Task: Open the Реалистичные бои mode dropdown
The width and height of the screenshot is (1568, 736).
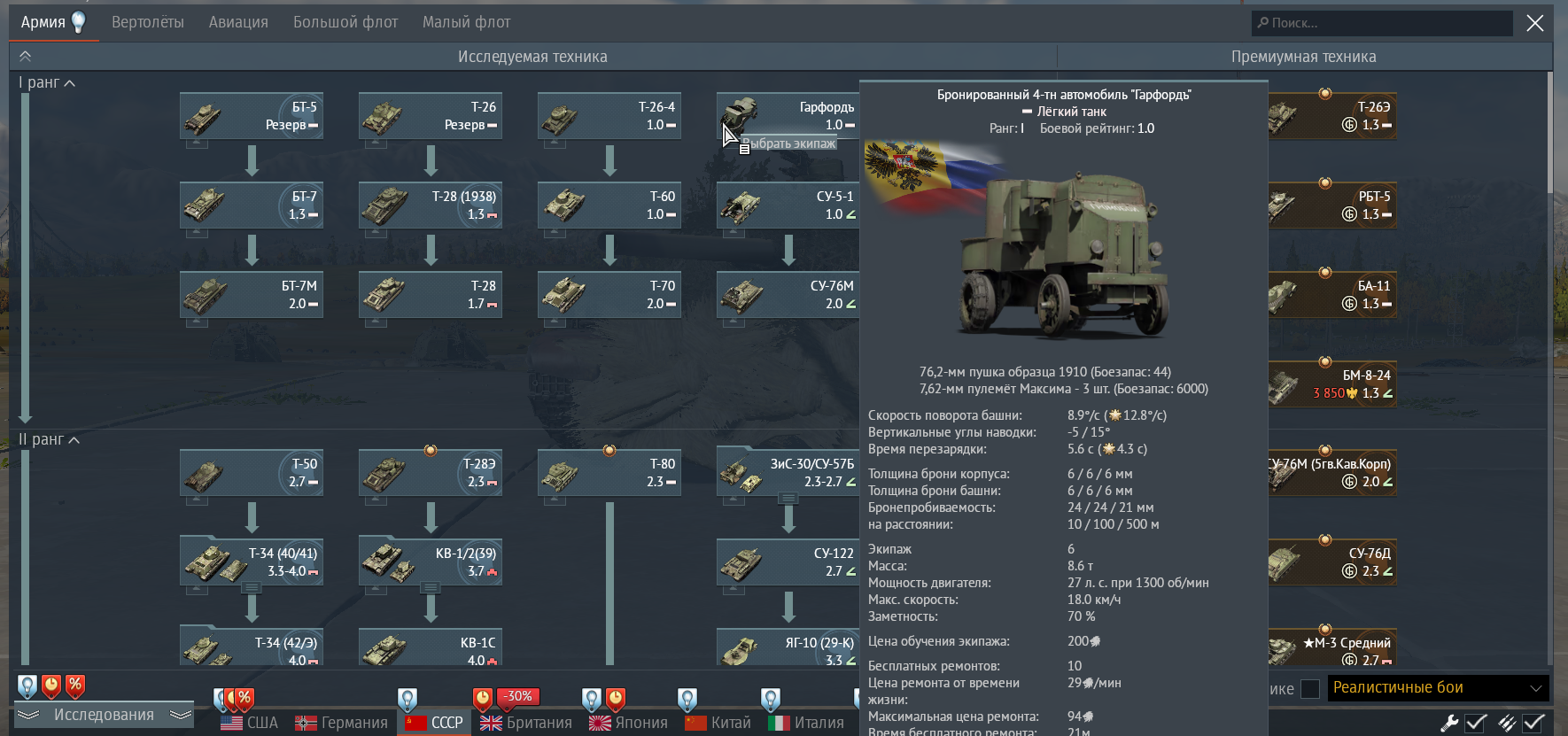Action: pyautogui.click(x=1439, y=688)
